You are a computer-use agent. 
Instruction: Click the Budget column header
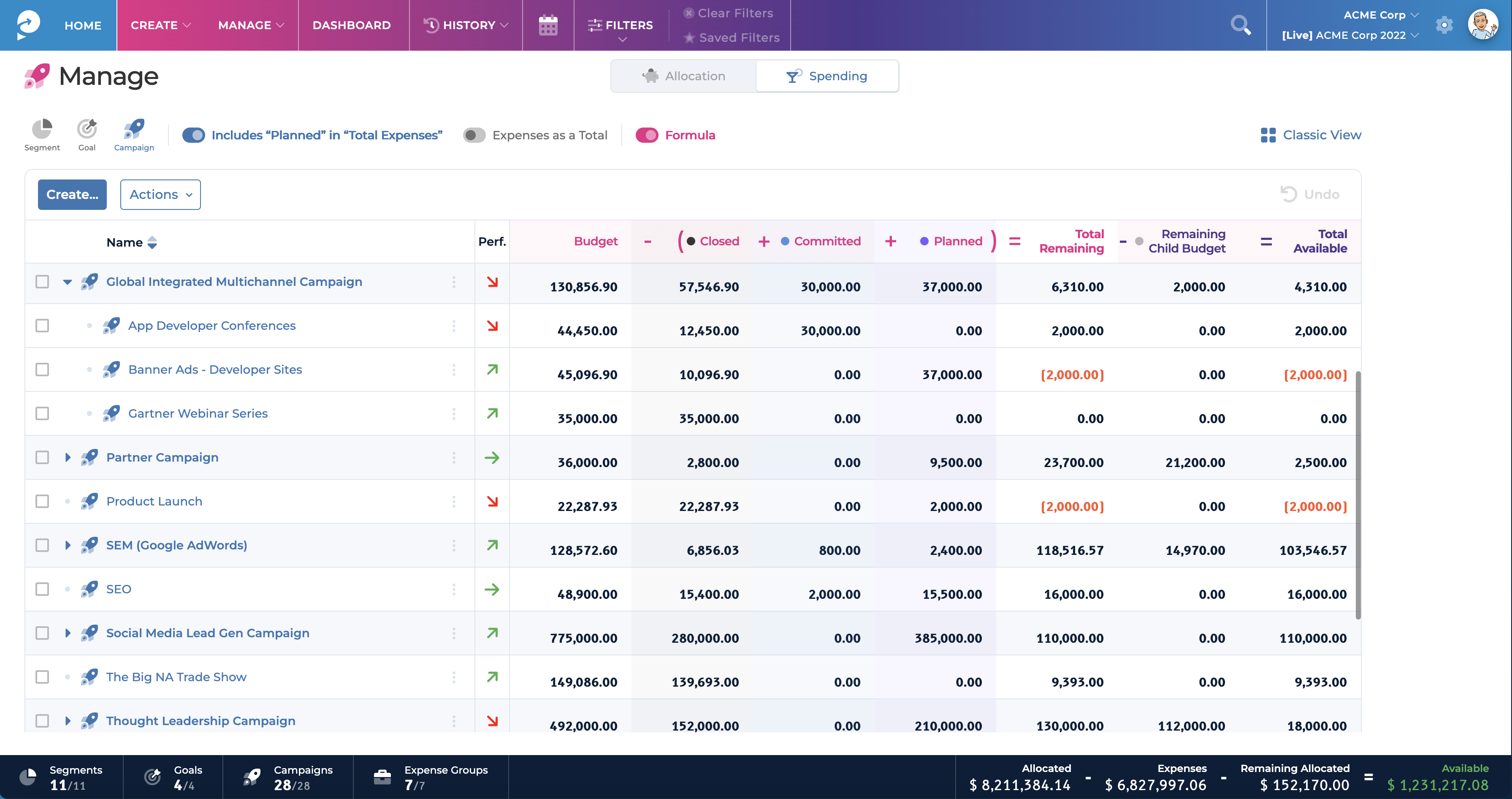596,241
